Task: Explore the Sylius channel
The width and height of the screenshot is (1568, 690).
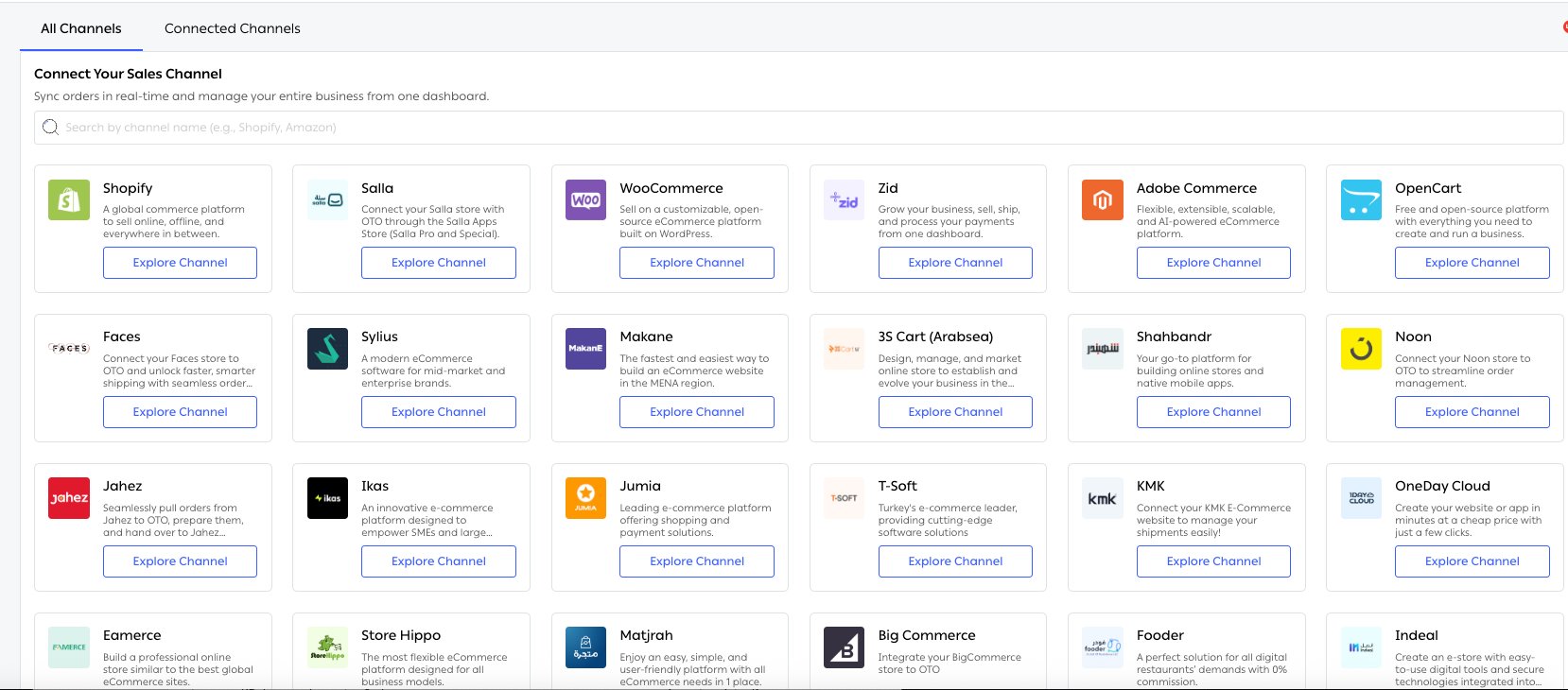Action: (x=439, y=412)
